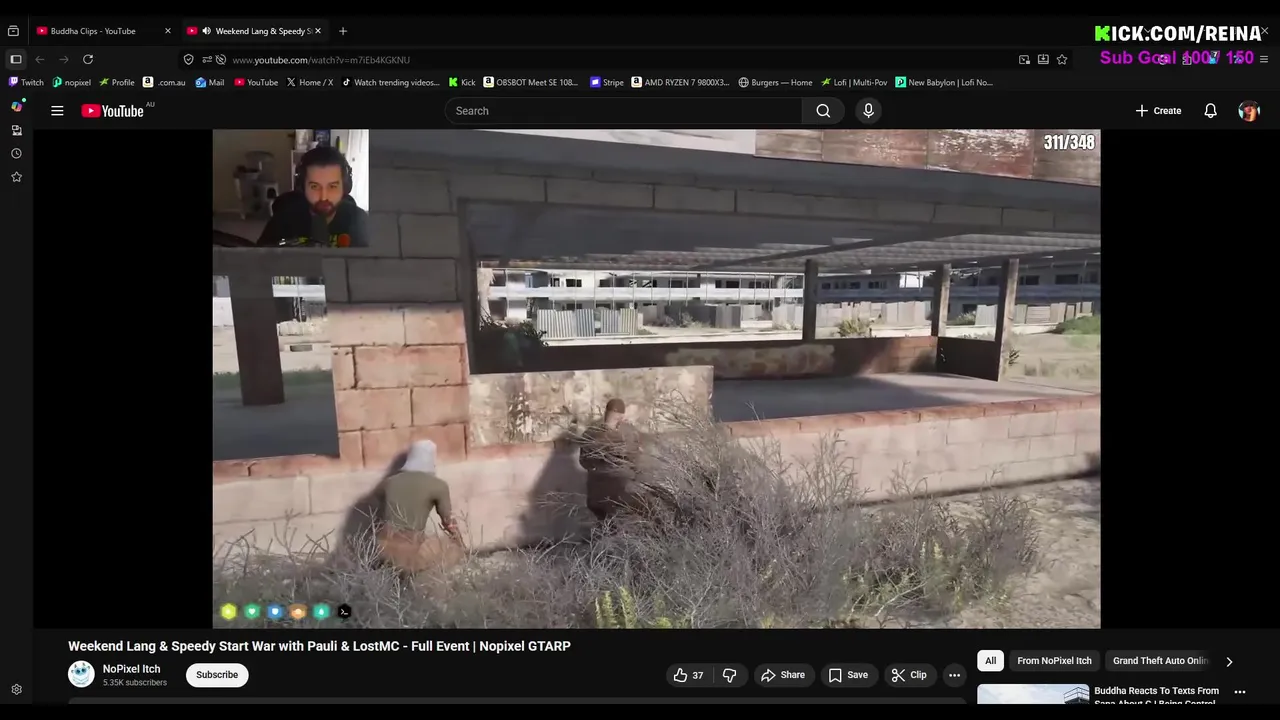Image resolution: width=1280 pixels, height=720 pixels.
Task: Subscribe to NoPixel Itch channel
Action: pos(217,675)
